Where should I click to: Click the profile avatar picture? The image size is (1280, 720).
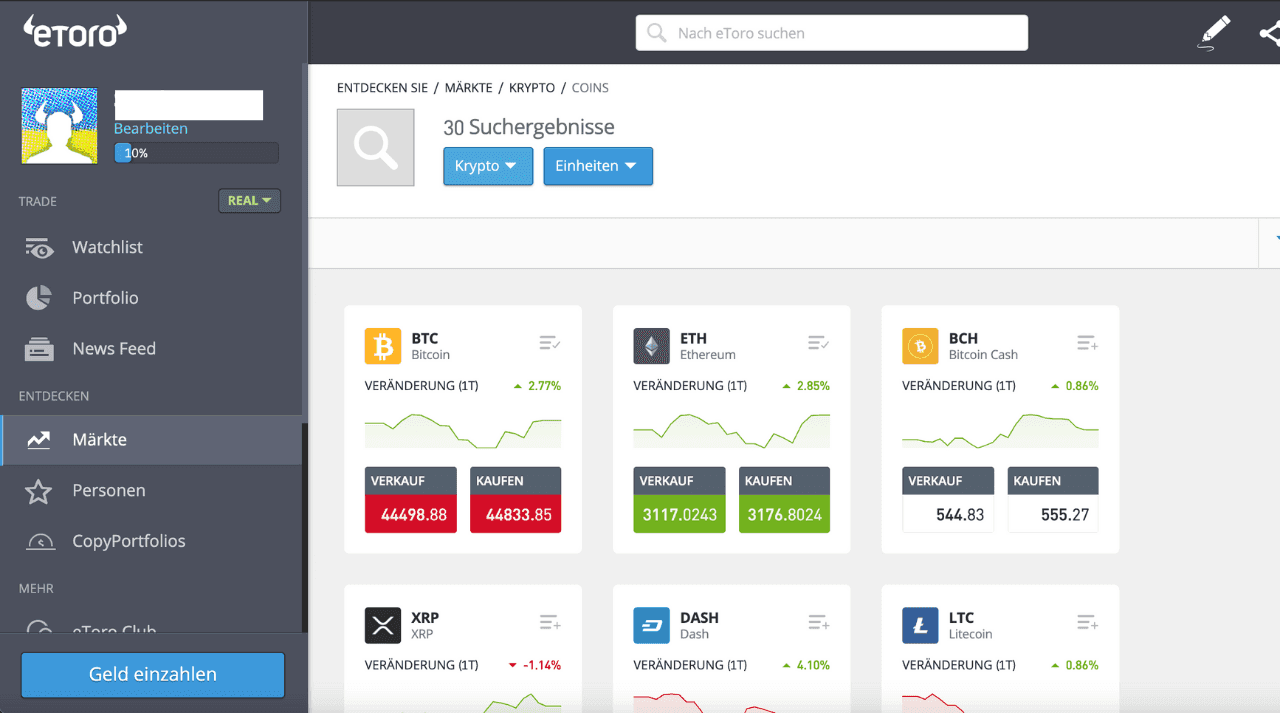pyautogui.click(x=60, y=126)
